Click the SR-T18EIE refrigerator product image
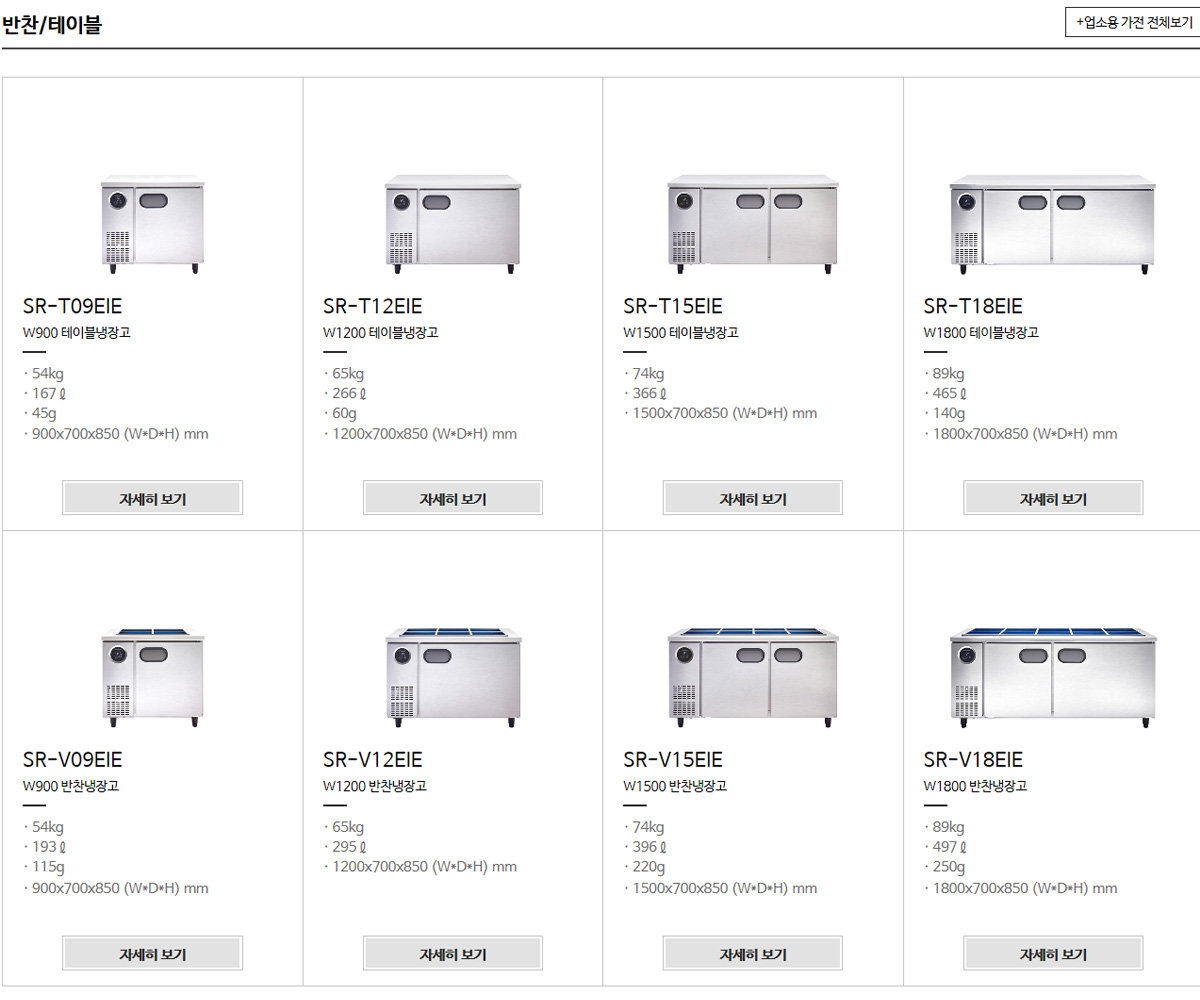 coord(1052,225)
